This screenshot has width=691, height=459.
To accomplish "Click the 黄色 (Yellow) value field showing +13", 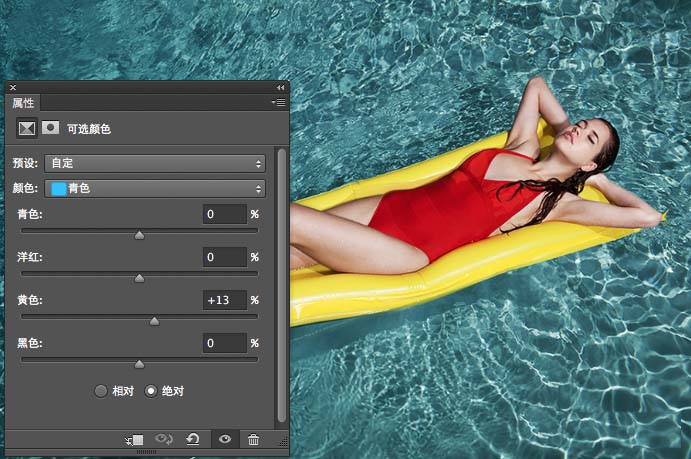I will point(224,300).
